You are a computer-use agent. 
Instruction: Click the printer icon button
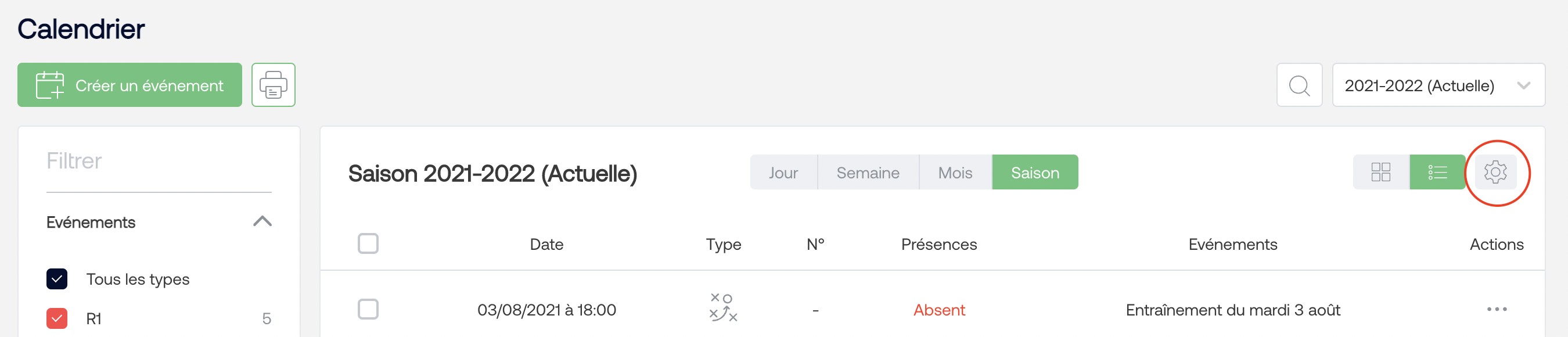[x=274, y=85]
